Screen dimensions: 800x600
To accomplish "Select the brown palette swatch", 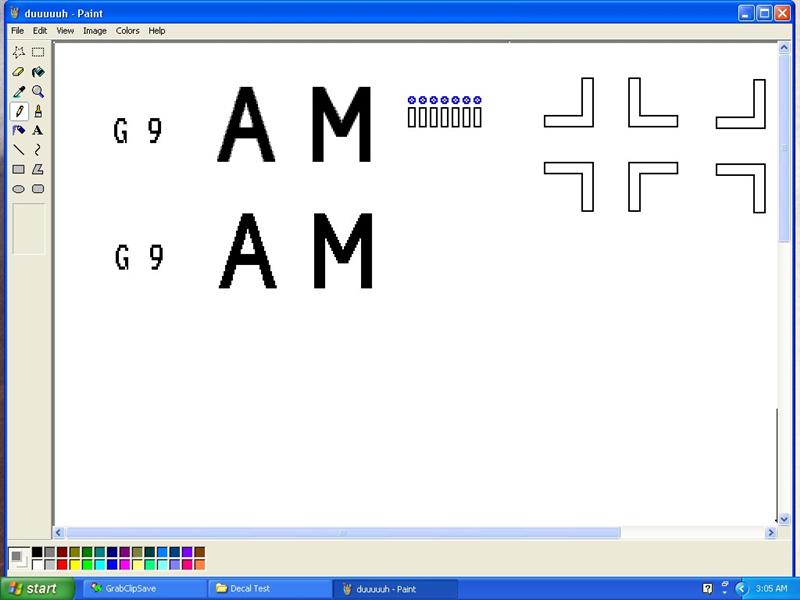I will point(200,552).
